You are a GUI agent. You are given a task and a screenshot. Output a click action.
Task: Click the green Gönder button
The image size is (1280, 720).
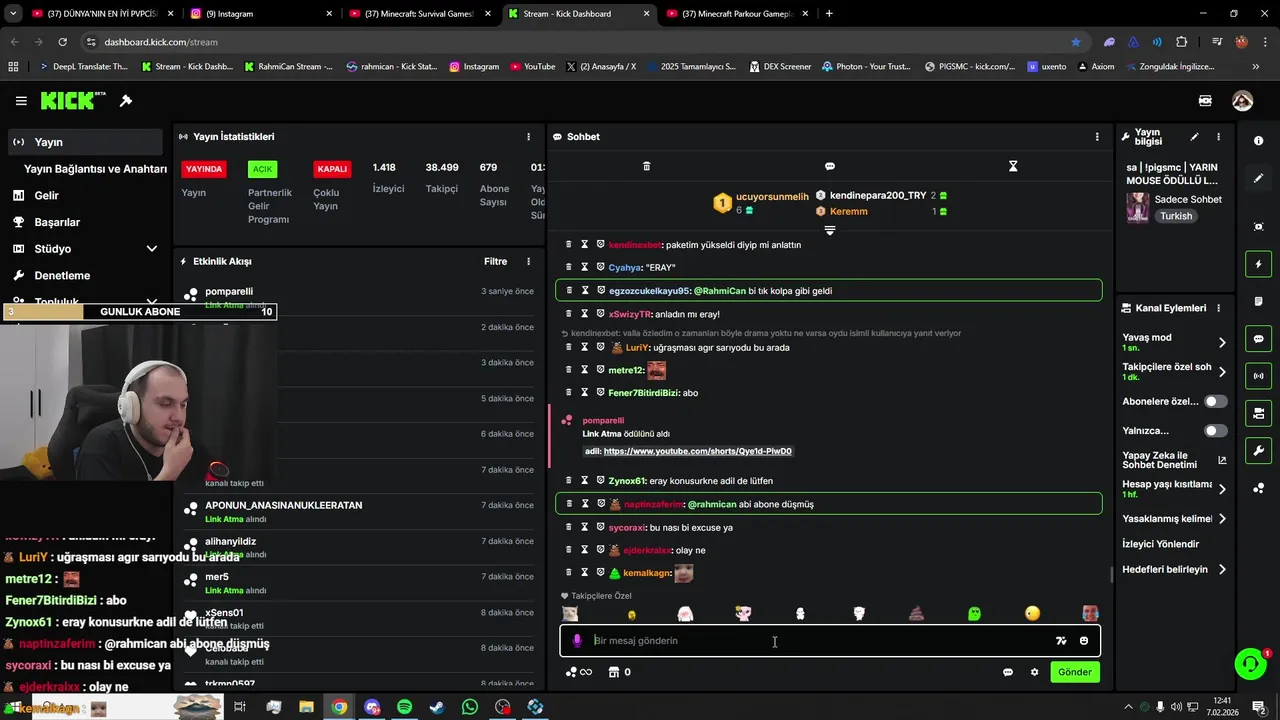tap(1075, 672)
